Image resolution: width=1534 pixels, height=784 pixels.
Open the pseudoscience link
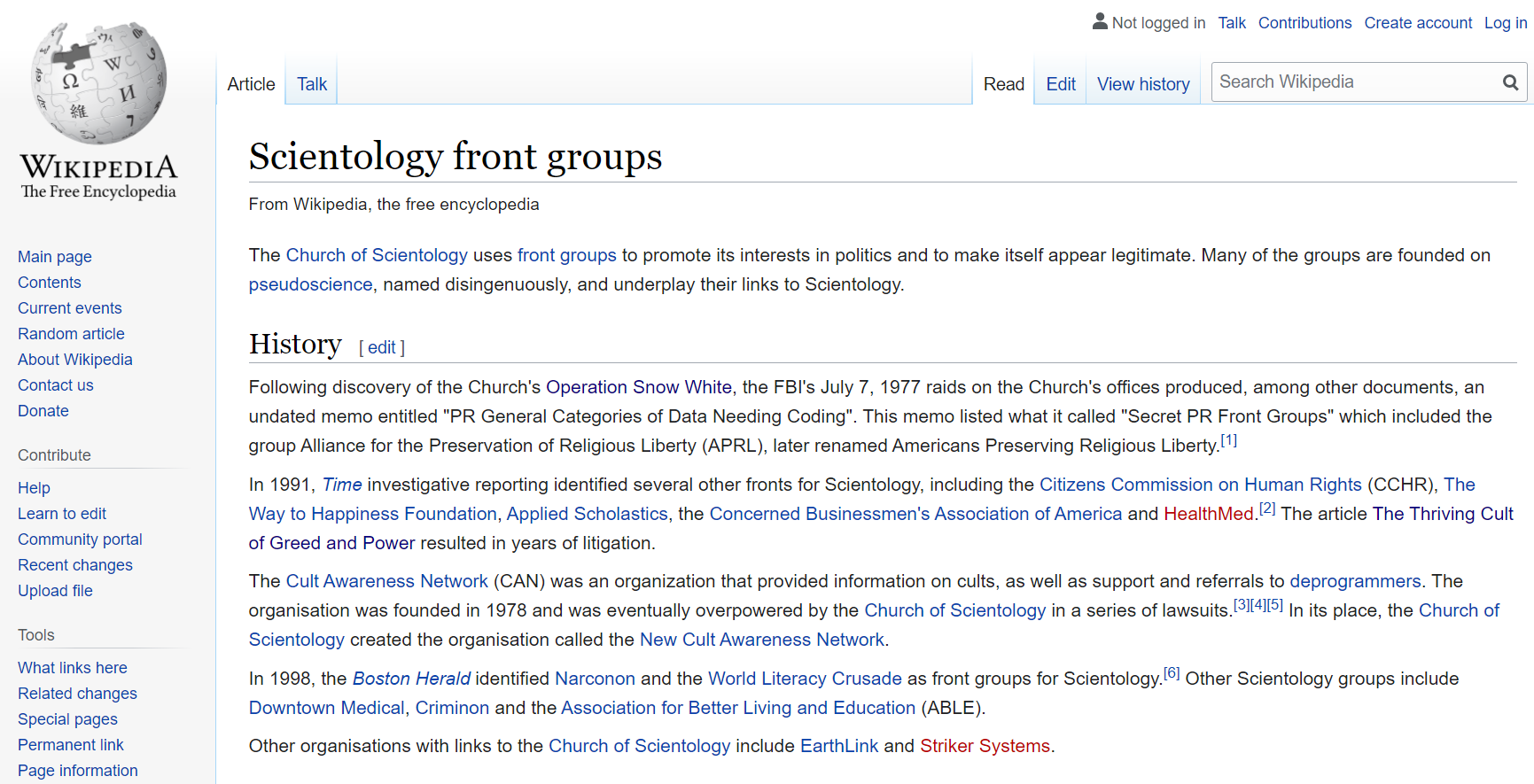310,284
